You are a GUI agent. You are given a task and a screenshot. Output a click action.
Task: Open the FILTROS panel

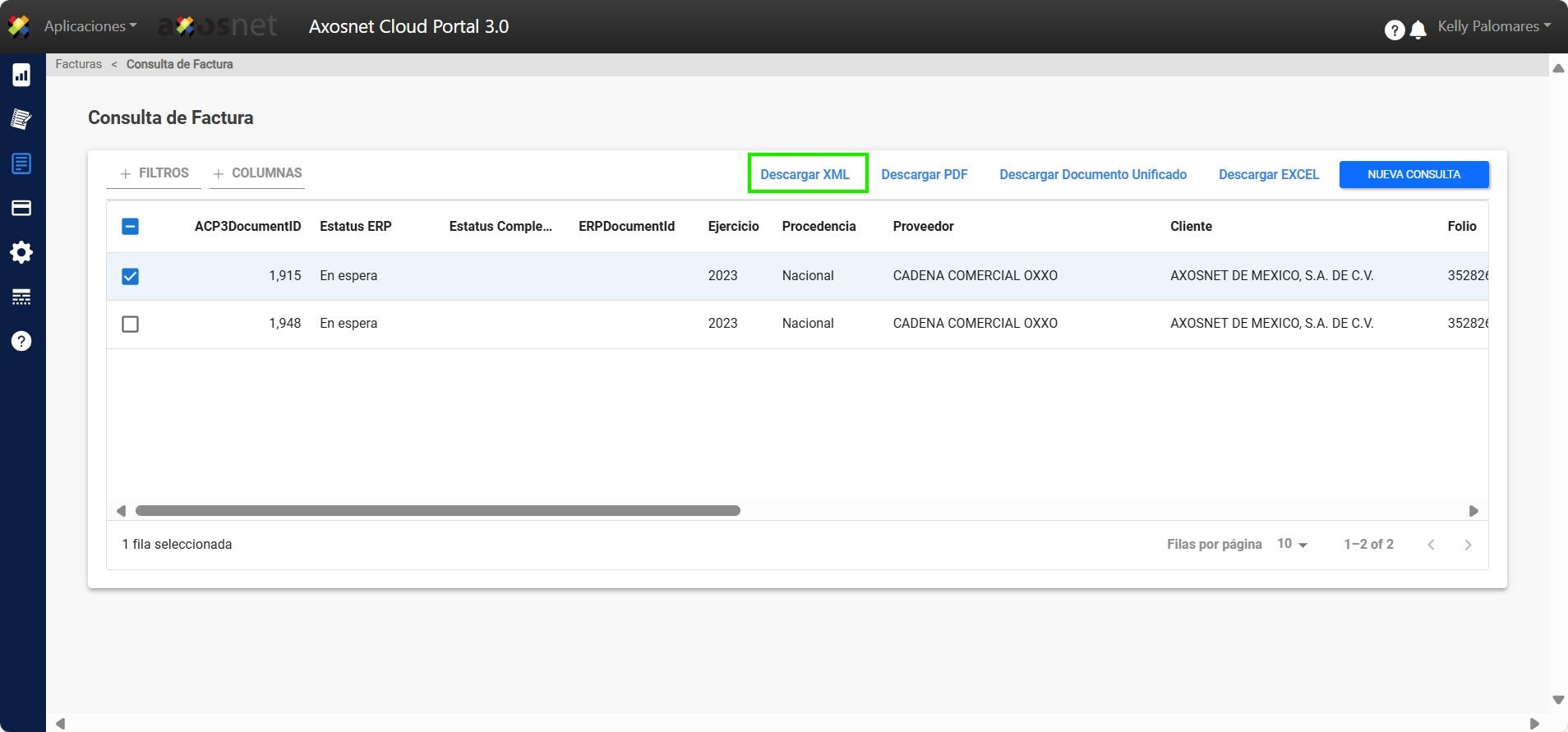pyautogui.click(x=154, y=173)
